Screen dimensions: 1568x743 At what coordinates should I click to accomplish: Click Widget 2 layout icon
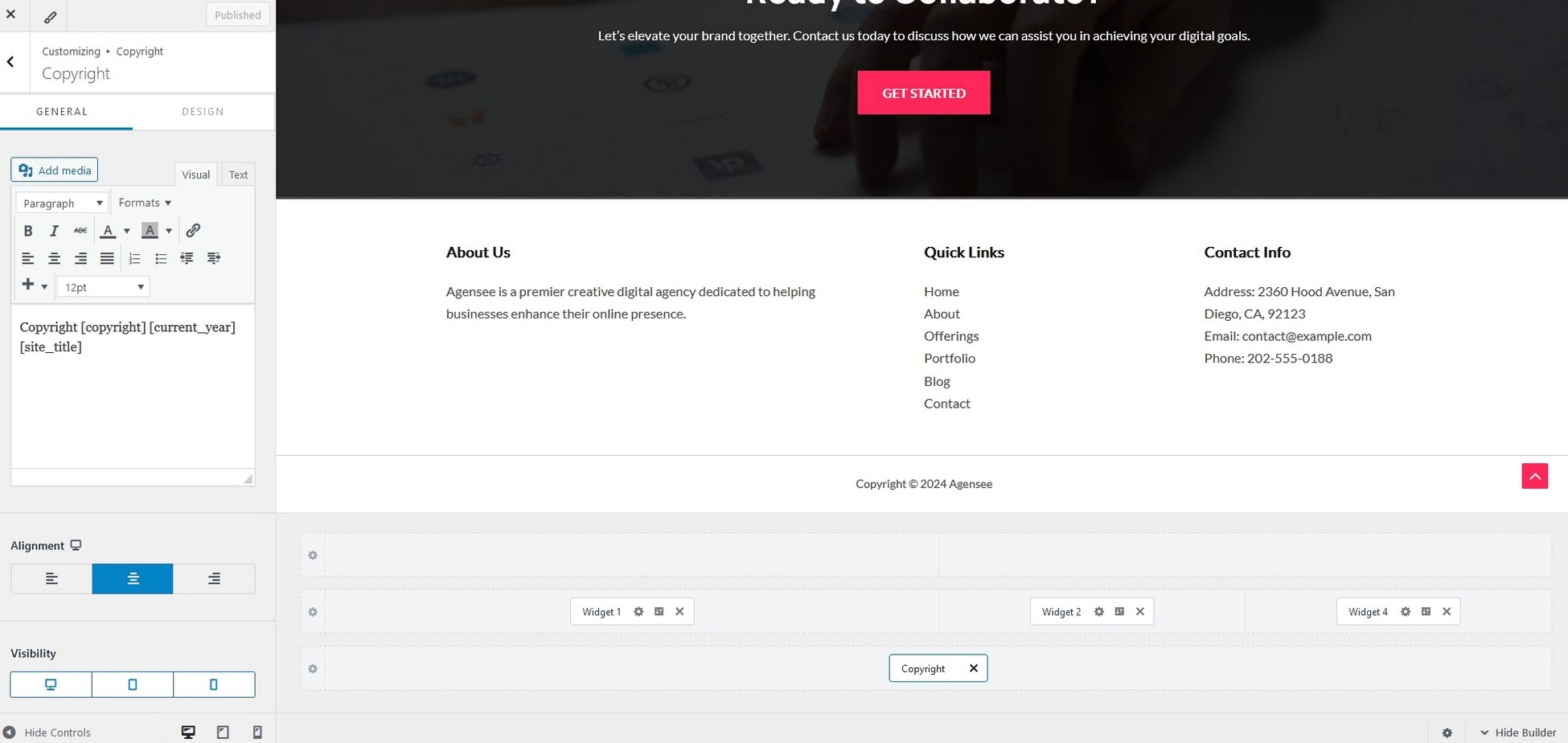(x=1119, y=612)
